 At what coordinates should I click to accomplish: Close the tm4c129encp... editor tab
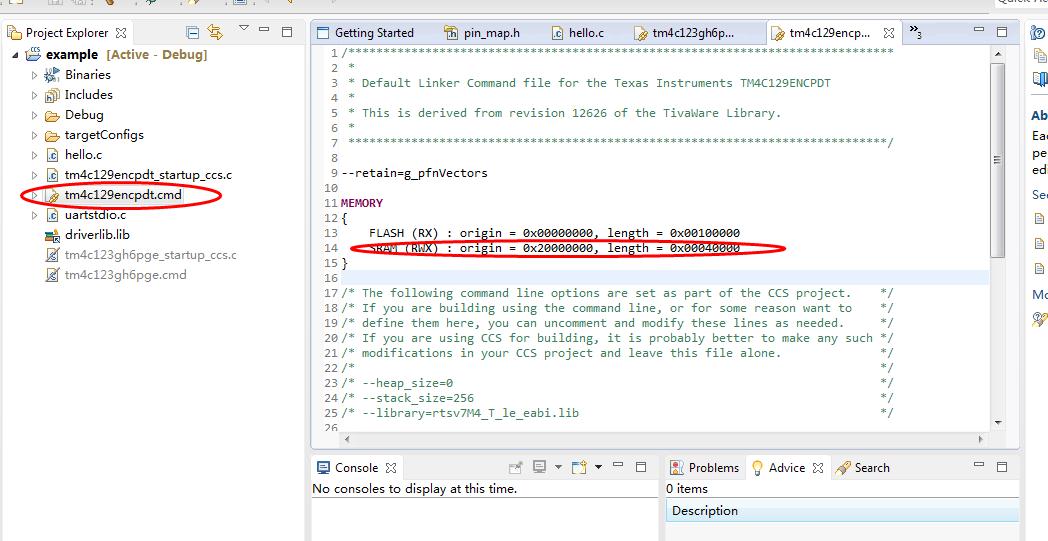point(889,33)
